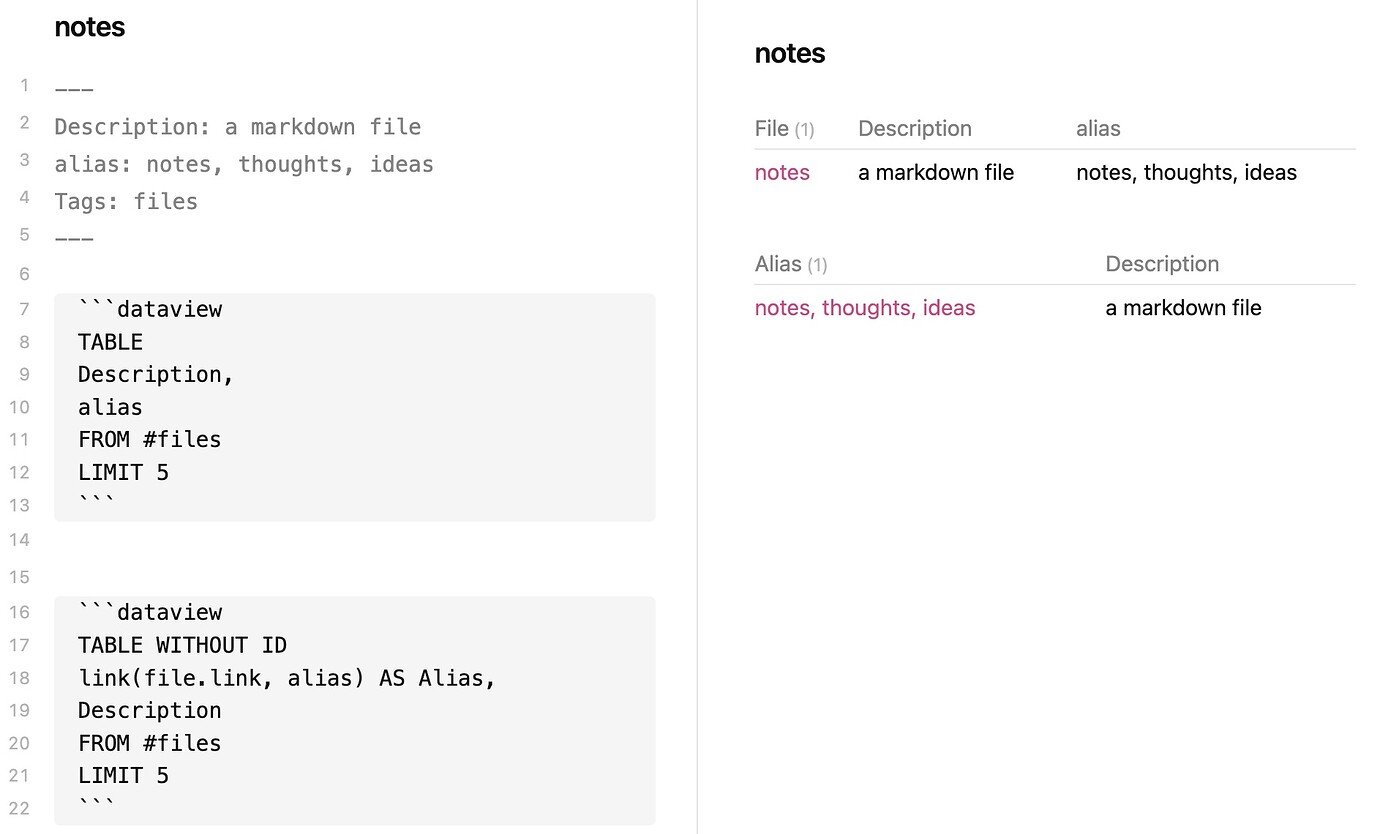Screen dimensions: 1380x834
Task: Click "TABLE WITHOUT ID" on line 17
Action: tap(182, 645)
